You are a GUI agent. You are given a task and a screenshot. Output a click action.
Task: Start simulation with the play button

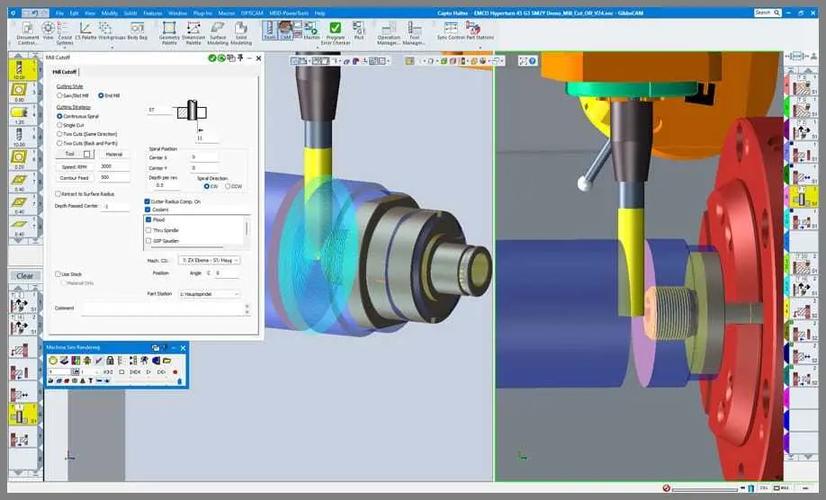point(149,372)
